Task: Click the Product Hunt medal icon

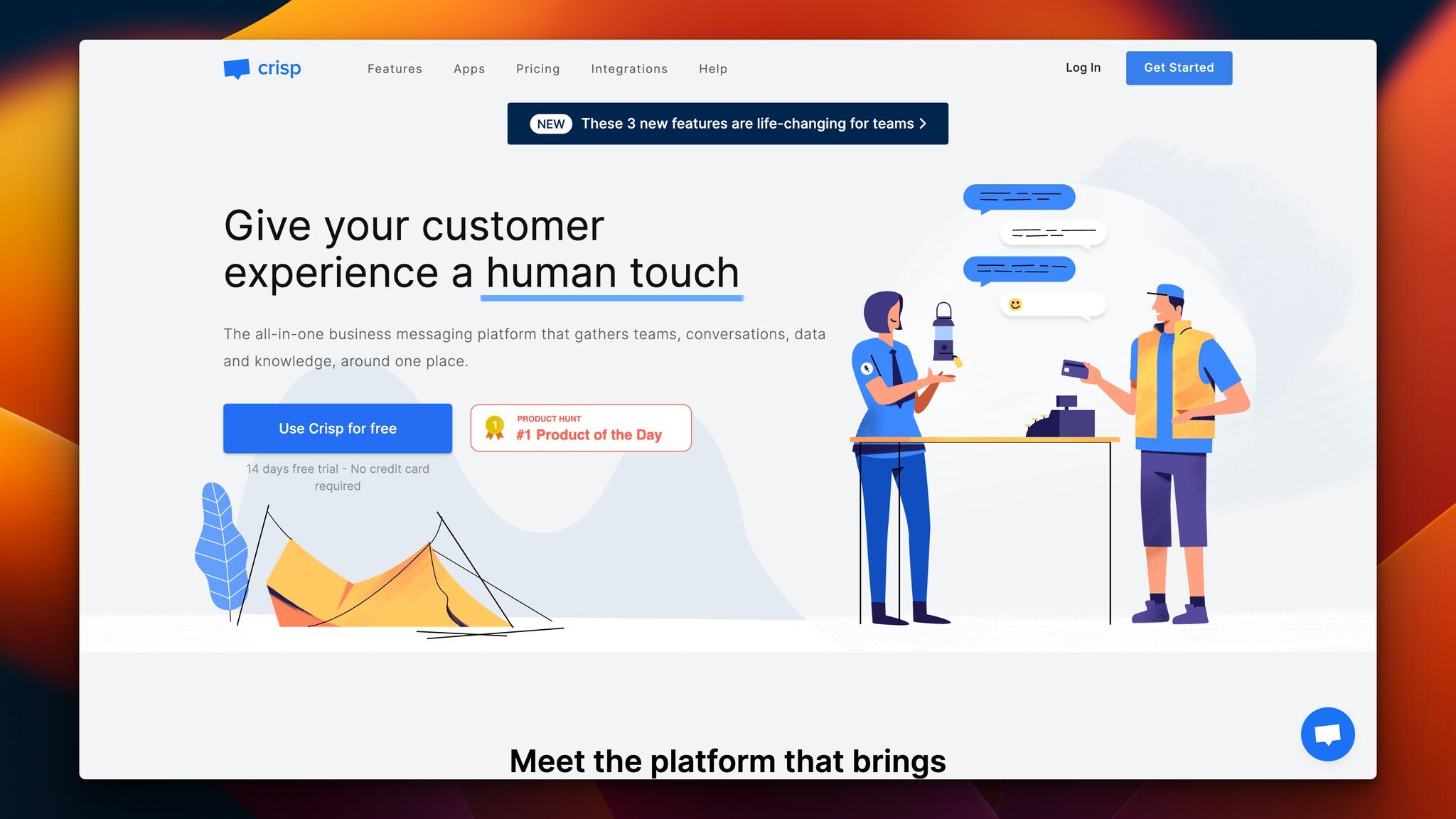Action: point(494,427)
